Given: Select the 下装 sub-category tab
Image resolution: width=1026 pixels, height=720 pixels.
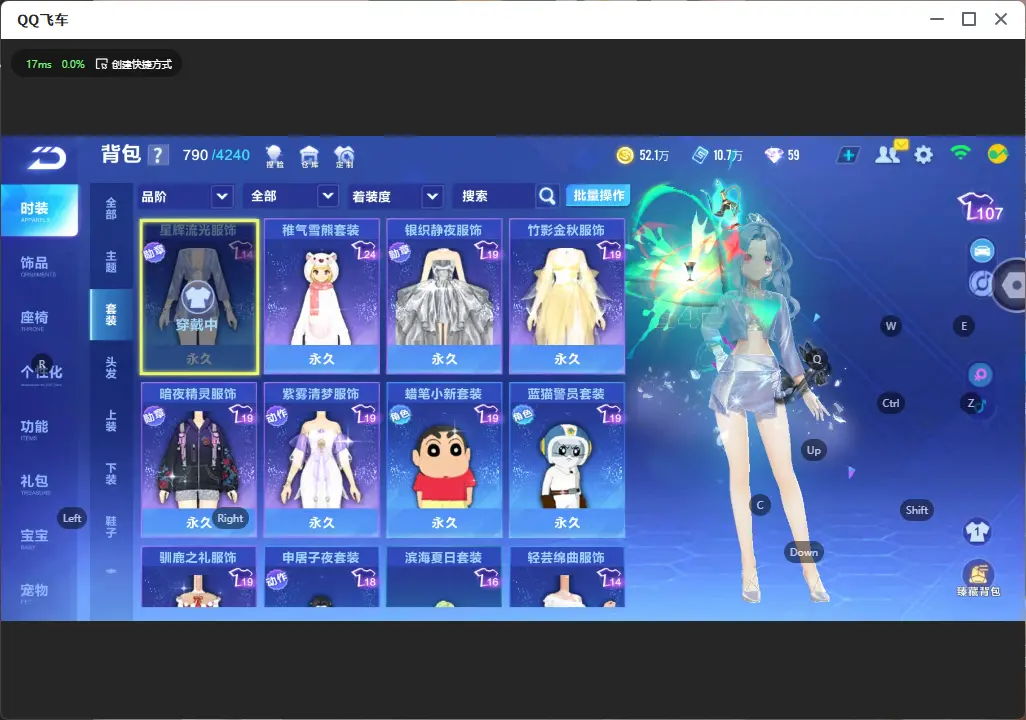Looking at the screenshot, I should click(x=111, y=474).
